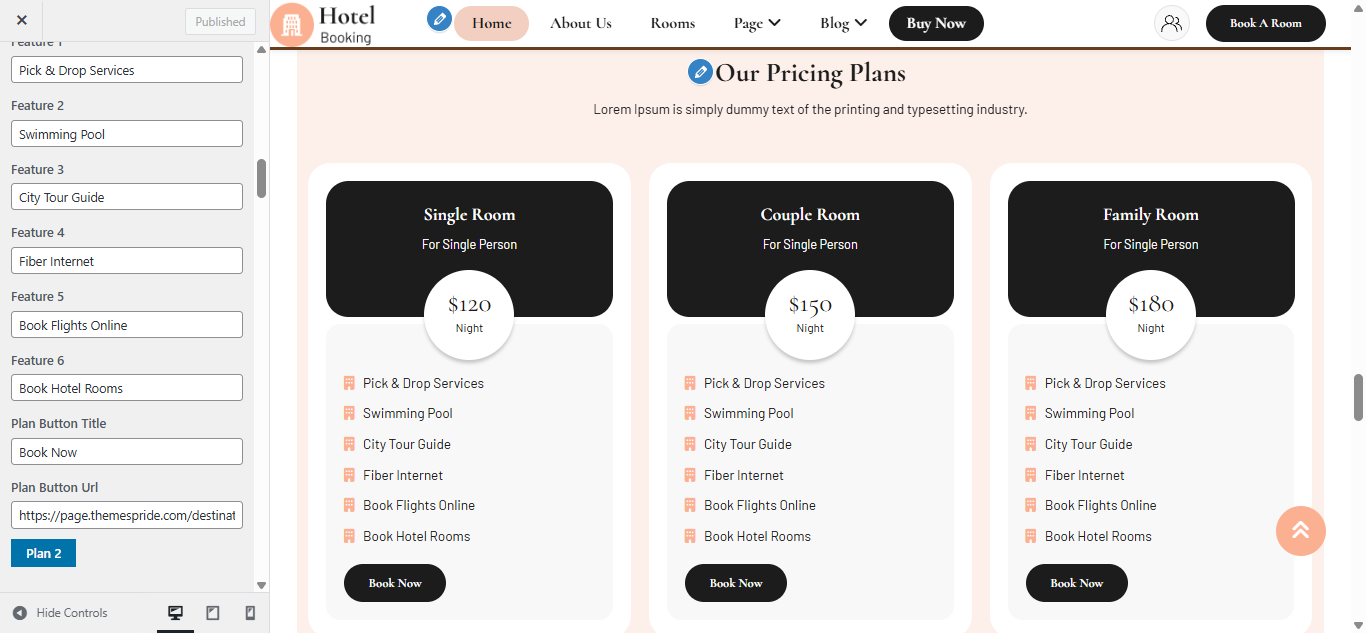Go to the Home menu item

[491, 23]
